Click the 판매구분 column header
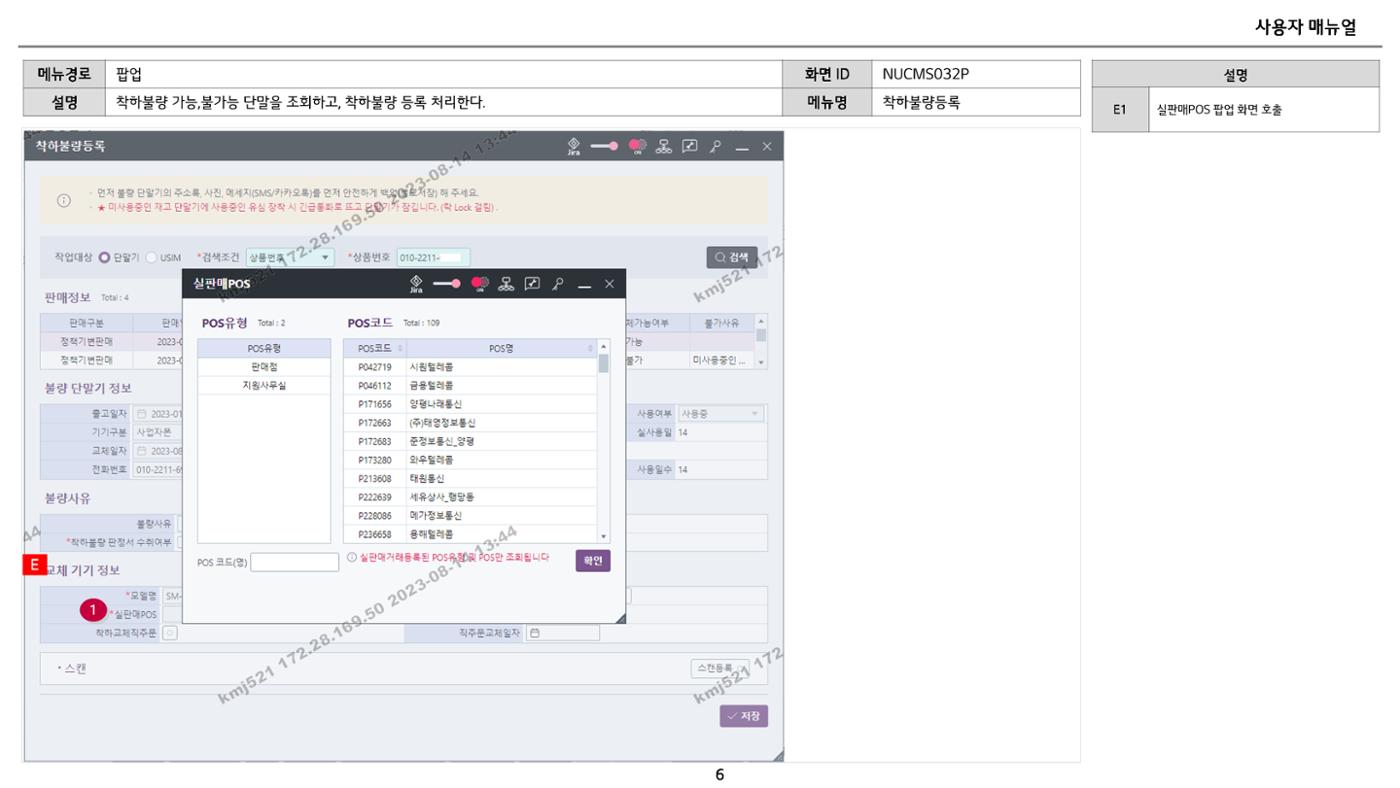 coord(87,323)
